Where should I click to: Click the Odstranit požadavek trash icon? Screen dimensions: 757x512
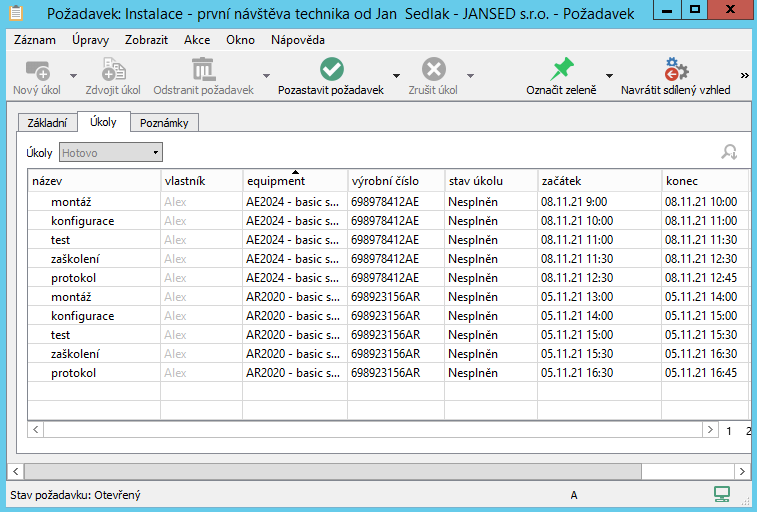(x=203, y=70)
